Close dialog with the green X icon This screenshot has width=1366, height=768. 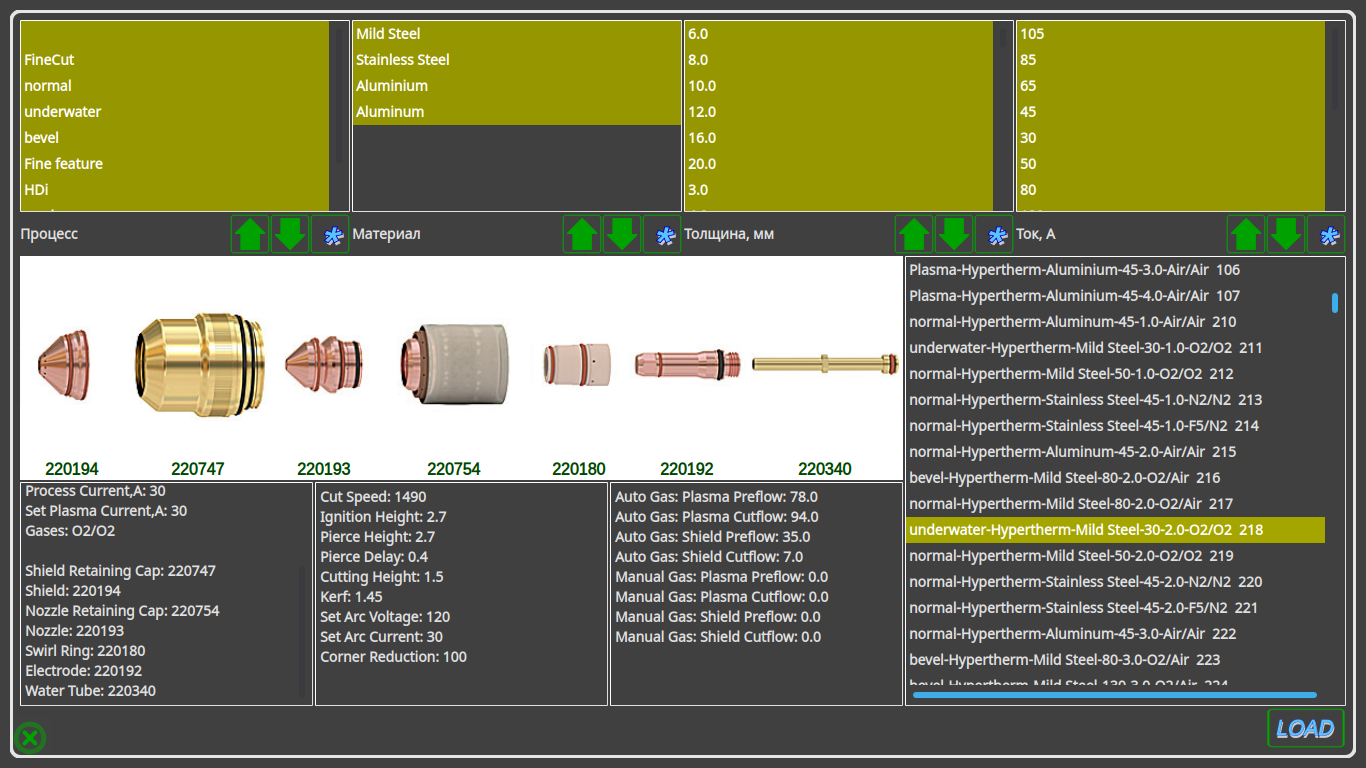(30, 738)
